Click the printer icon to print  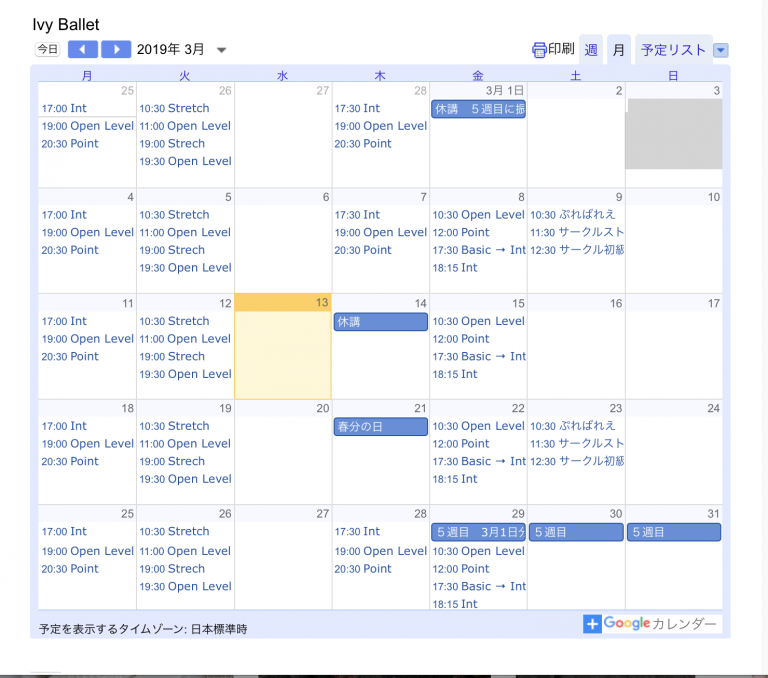point(539,49)
